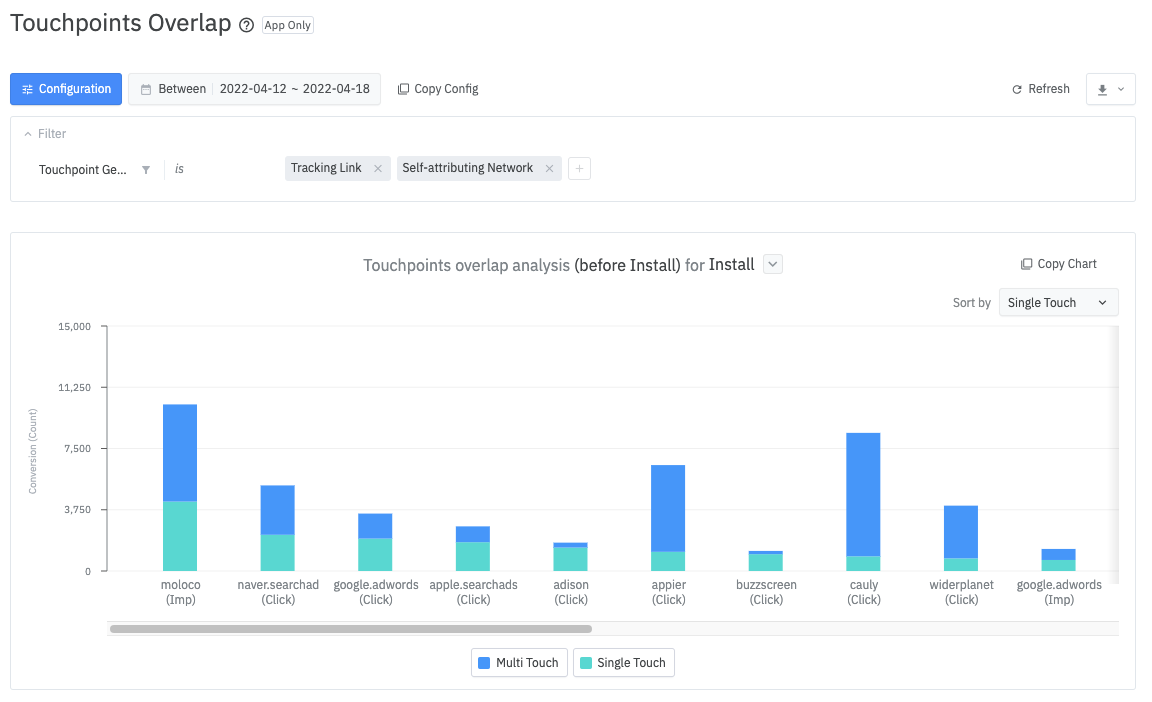Open the conversion event dropdown next to Install
1152x702 pixels.
(x=772, y=264)
